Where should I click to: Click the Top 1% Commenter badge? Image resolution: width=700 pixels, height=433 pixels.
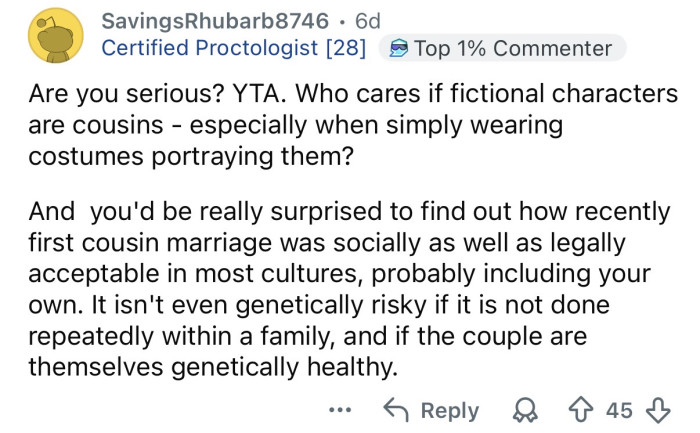[513, 48]
